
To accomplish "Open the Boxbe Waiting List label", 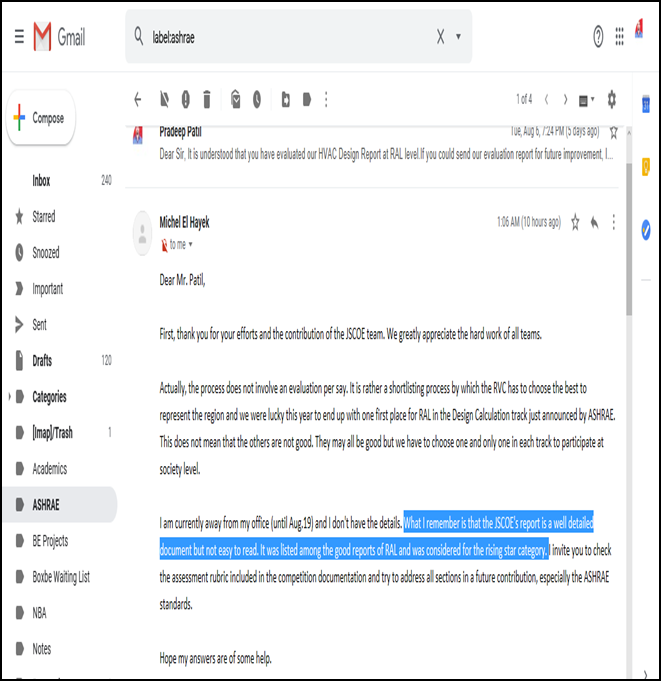I will [x=60, y=577].
